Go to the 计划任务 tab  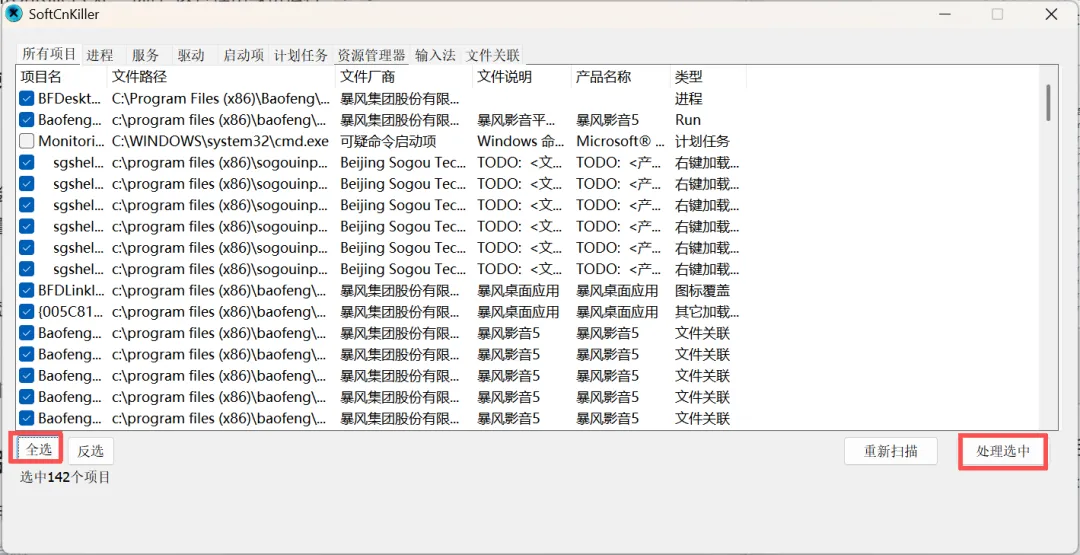coord(301,56)
